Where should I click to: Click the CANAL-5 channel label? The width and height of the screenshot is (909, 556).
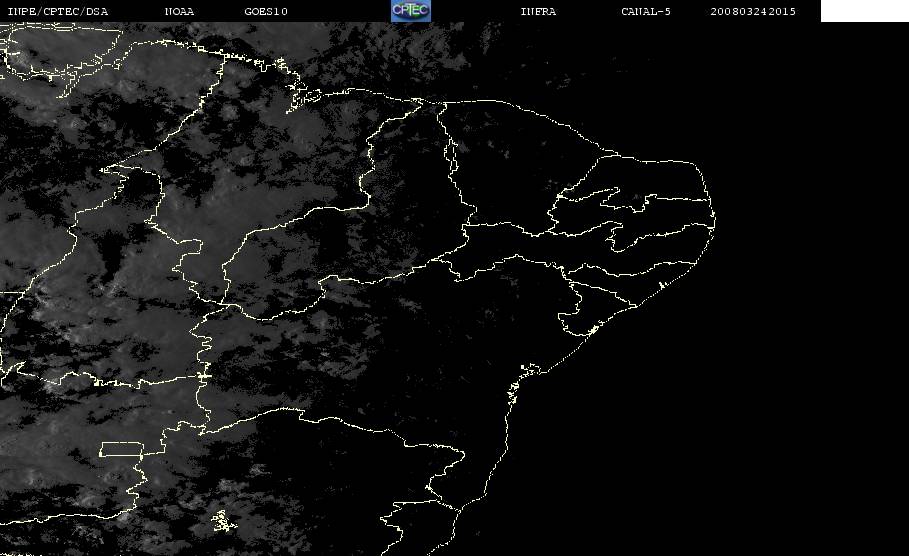[646, 12]
